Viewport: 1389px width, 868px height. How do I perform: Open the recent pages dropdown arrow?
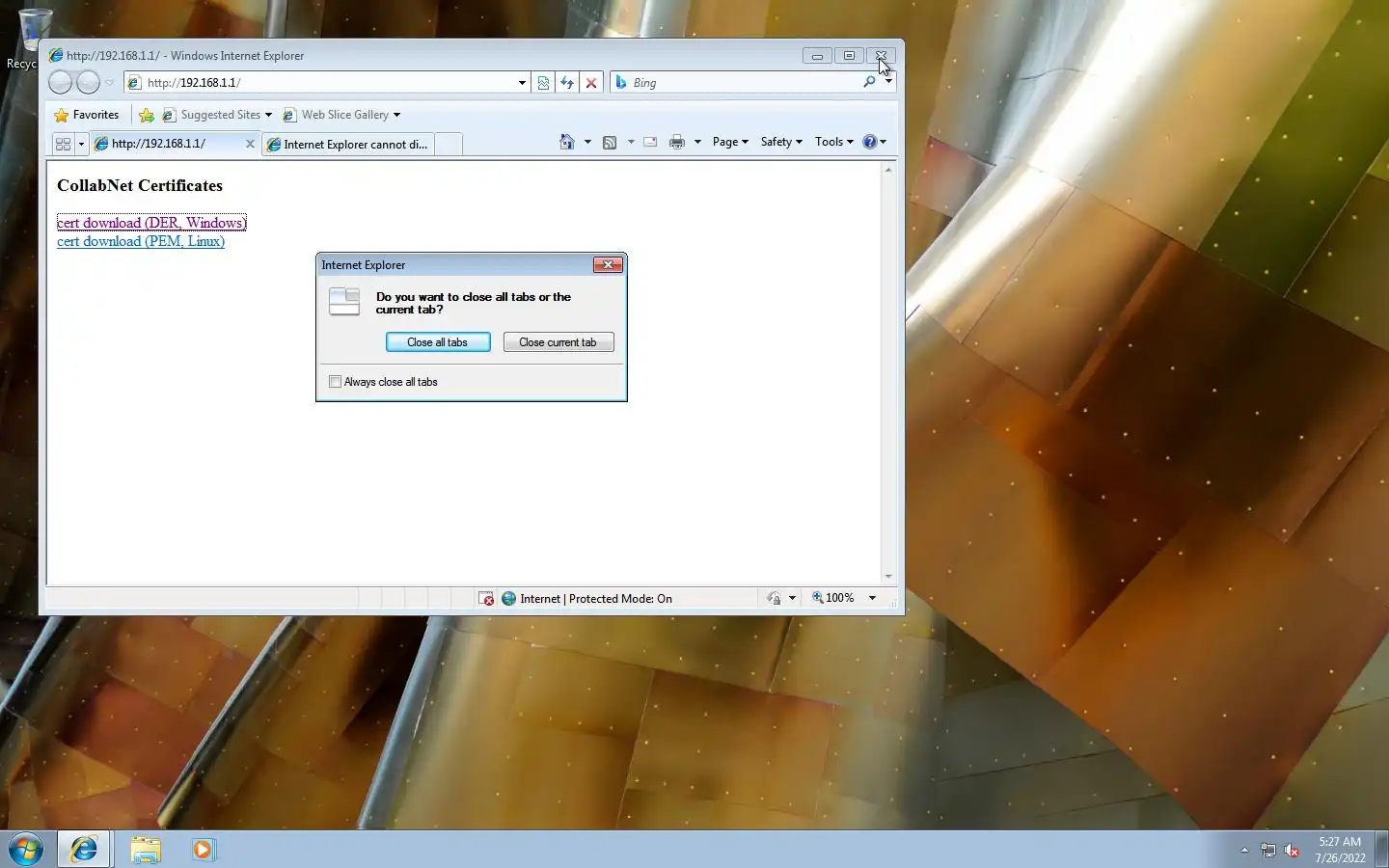tap(109, 83)
